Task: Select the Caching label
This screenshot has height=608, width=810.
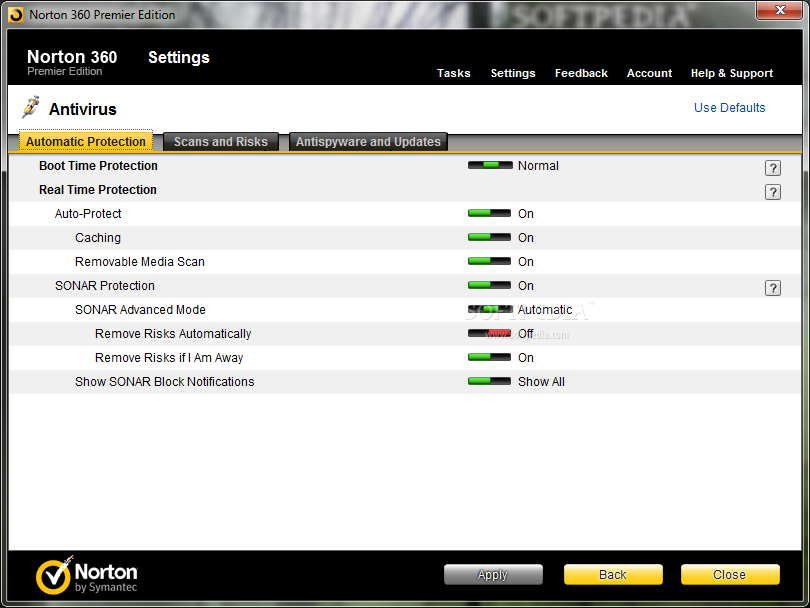Action: (x=98, y=238)
